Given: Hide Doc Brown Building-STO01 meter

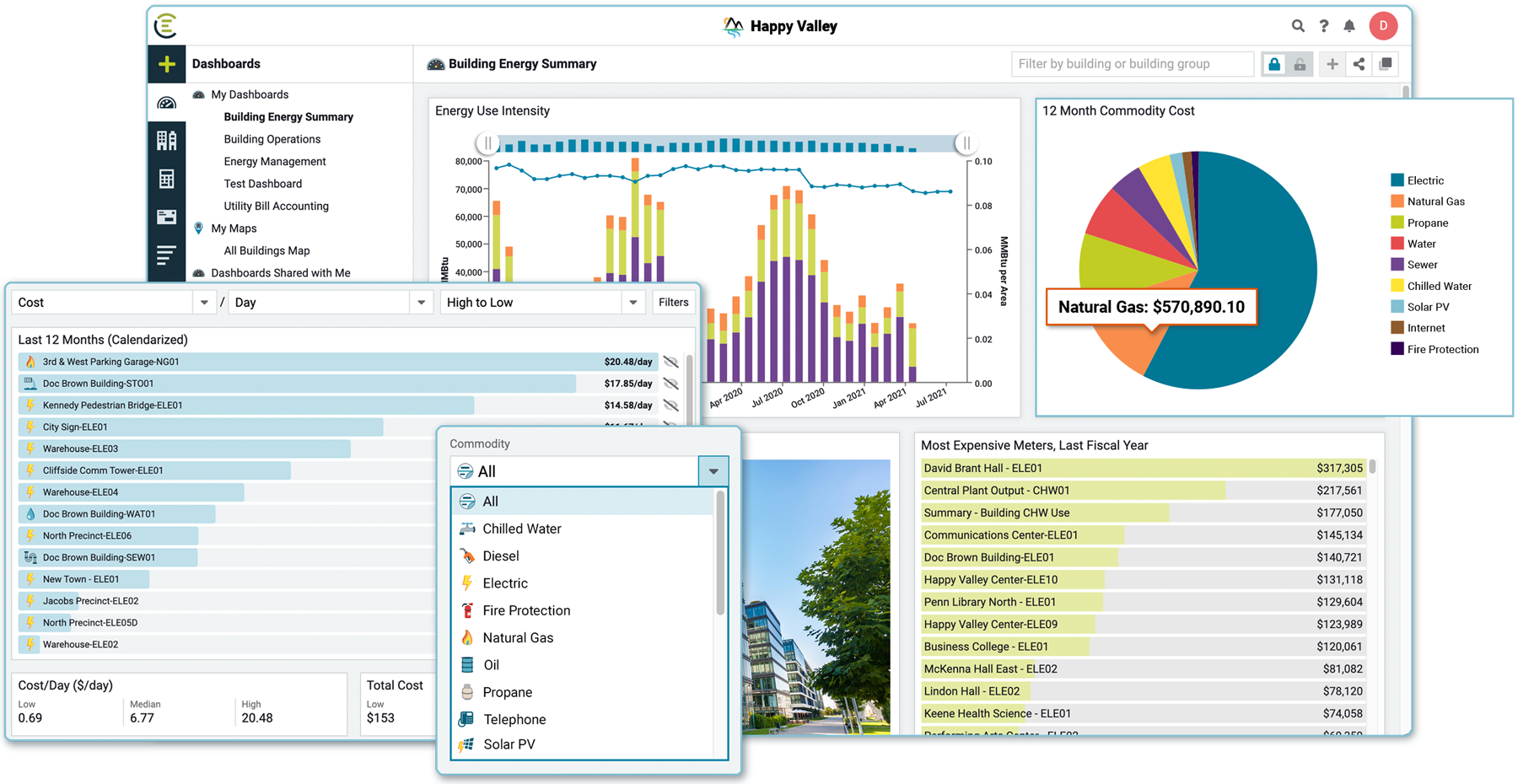Looking at the screenshot, I should (671, 384).
